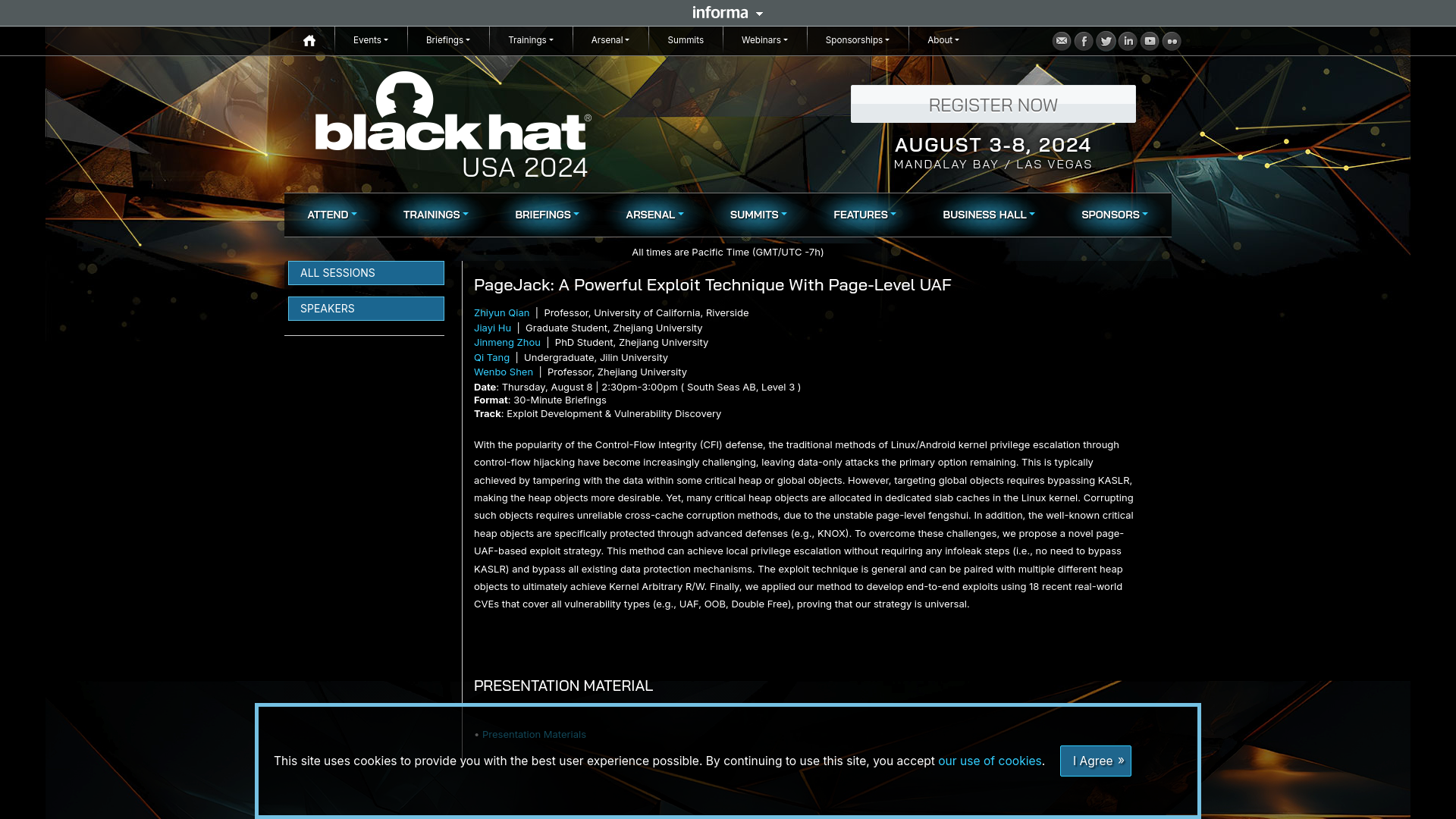The width and height of the screenshot is (1456, 819).
Task: Open the Presentation Materials link
Action: click(x=533, y=735)
